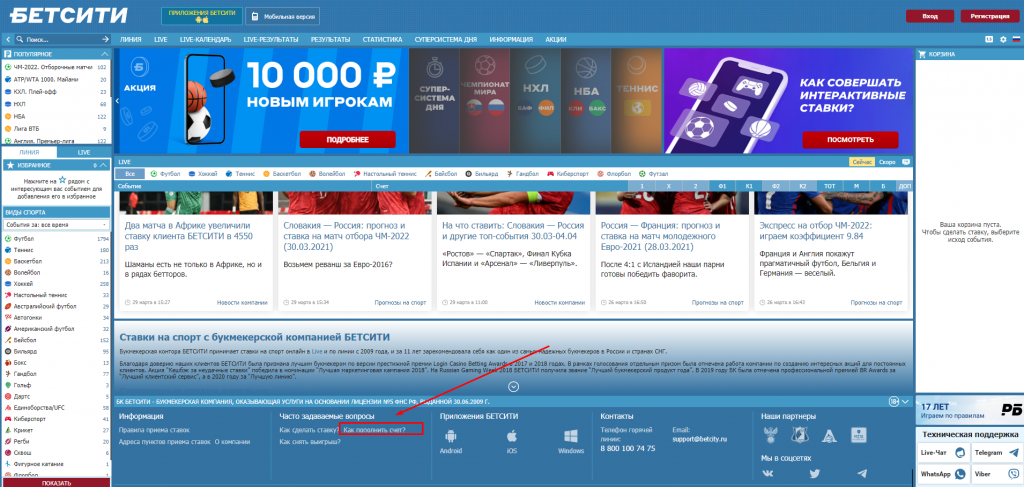Click the Поиск search input field

tap(55, 39)
